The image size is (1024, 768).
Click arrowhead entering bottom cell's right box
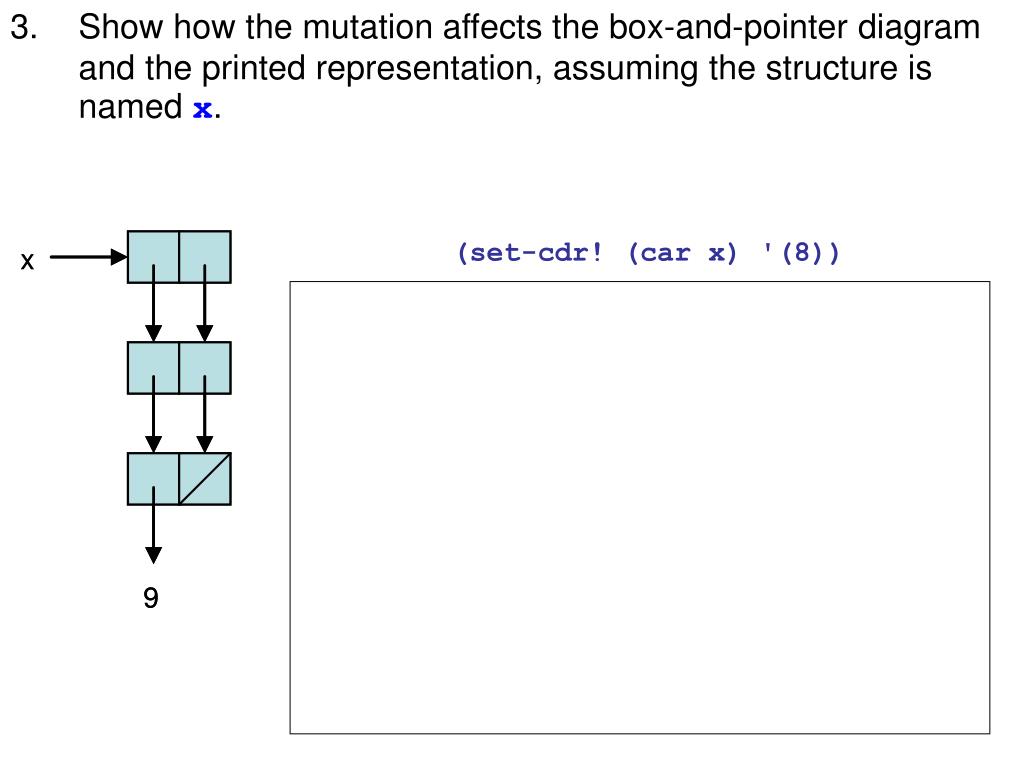[x=205, y=445]
